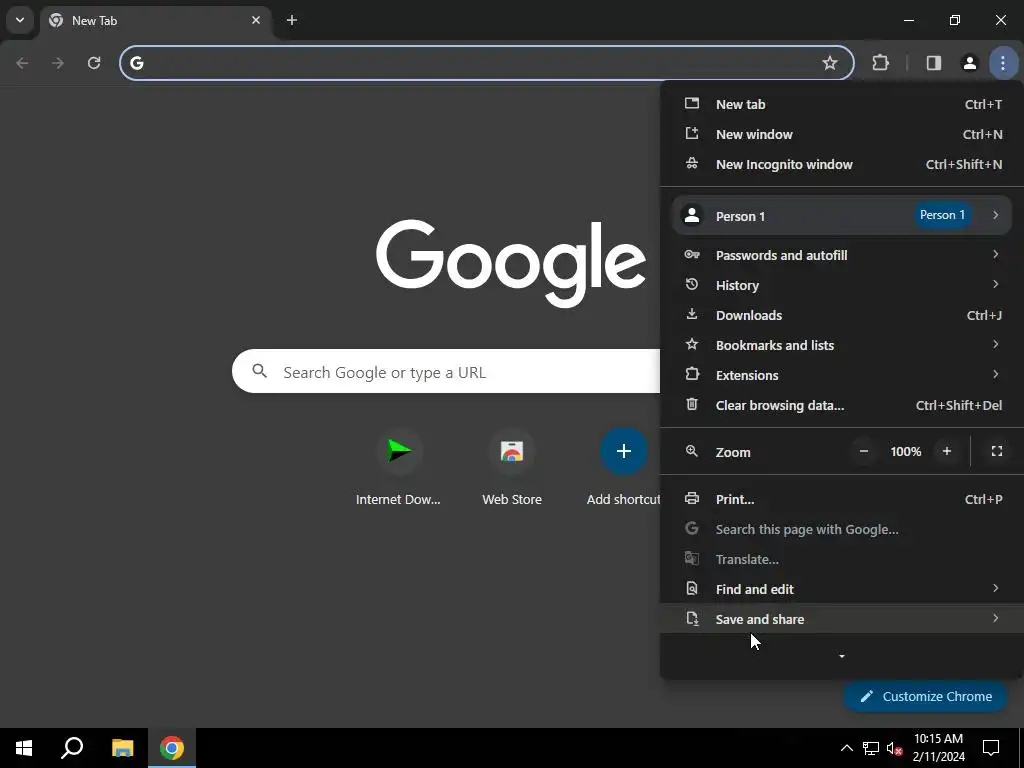Open the Windows notification center icon
1024x768 pixels.
[991, 748]
